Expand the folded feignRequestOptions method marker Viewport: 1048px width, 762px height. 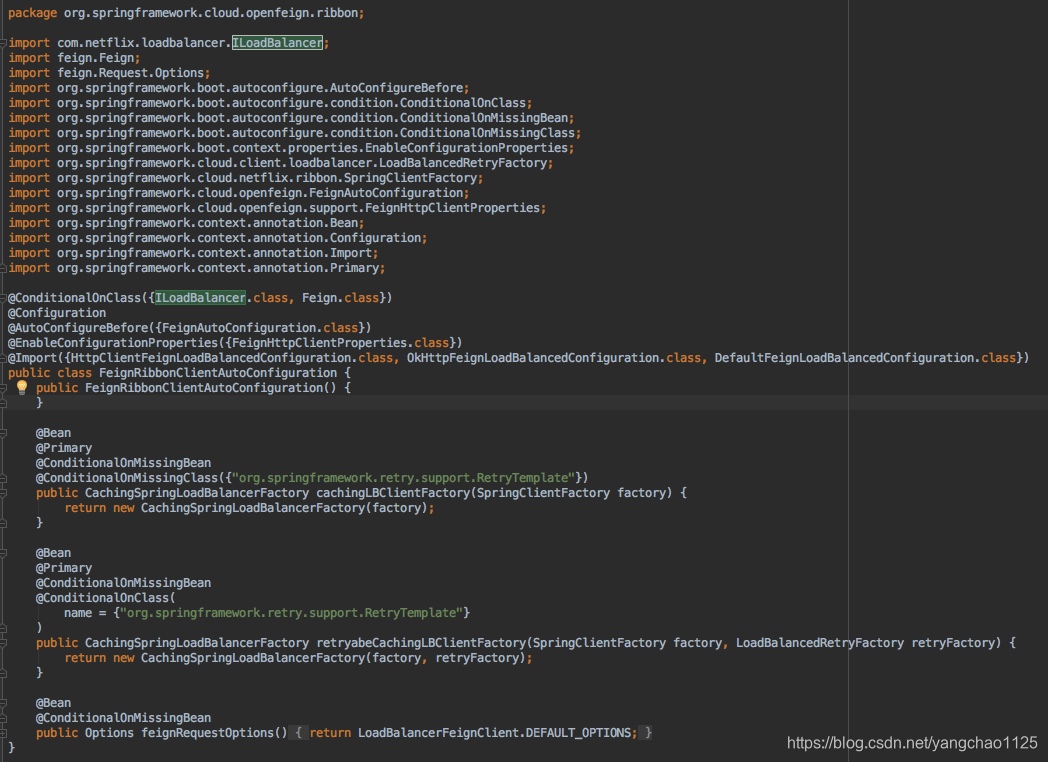(x=3, y=733)
